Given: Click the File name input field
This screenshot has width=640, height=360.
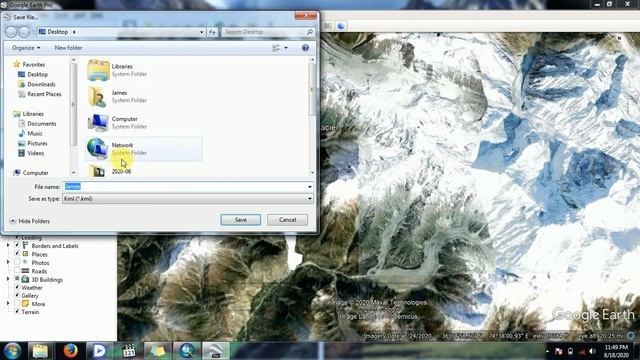Looking at the screenshot, I should click(185, 187).
